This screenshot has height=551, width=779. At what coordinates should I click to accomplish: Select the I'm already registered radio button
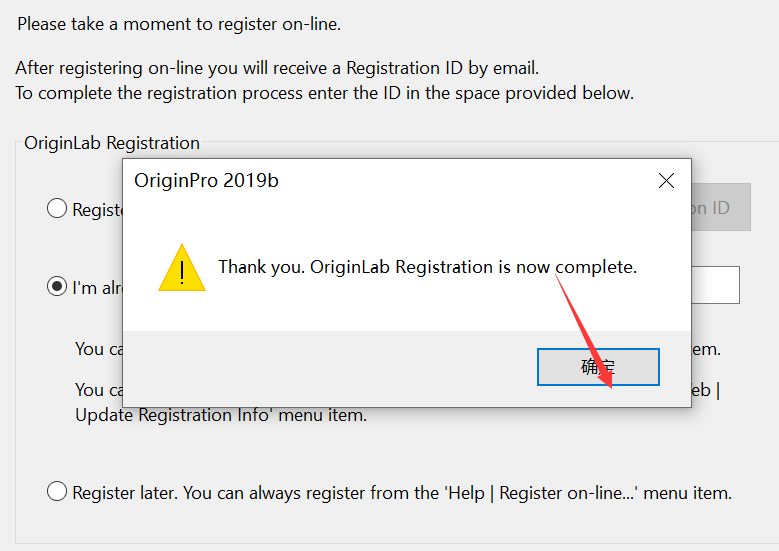pos(57,287)
